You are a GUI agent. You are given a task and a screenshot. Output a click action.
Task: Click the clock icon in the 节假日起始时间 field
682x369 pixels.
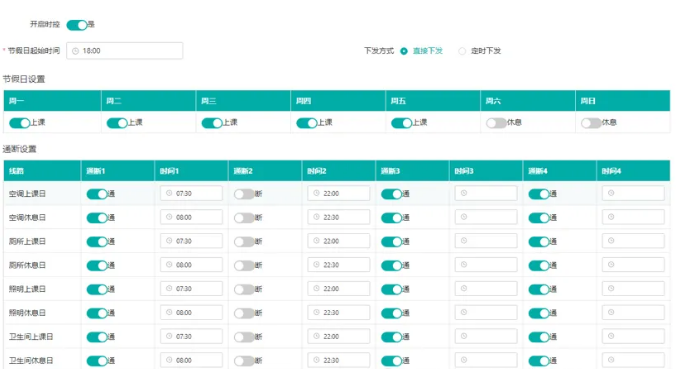[x=75, y=51]
